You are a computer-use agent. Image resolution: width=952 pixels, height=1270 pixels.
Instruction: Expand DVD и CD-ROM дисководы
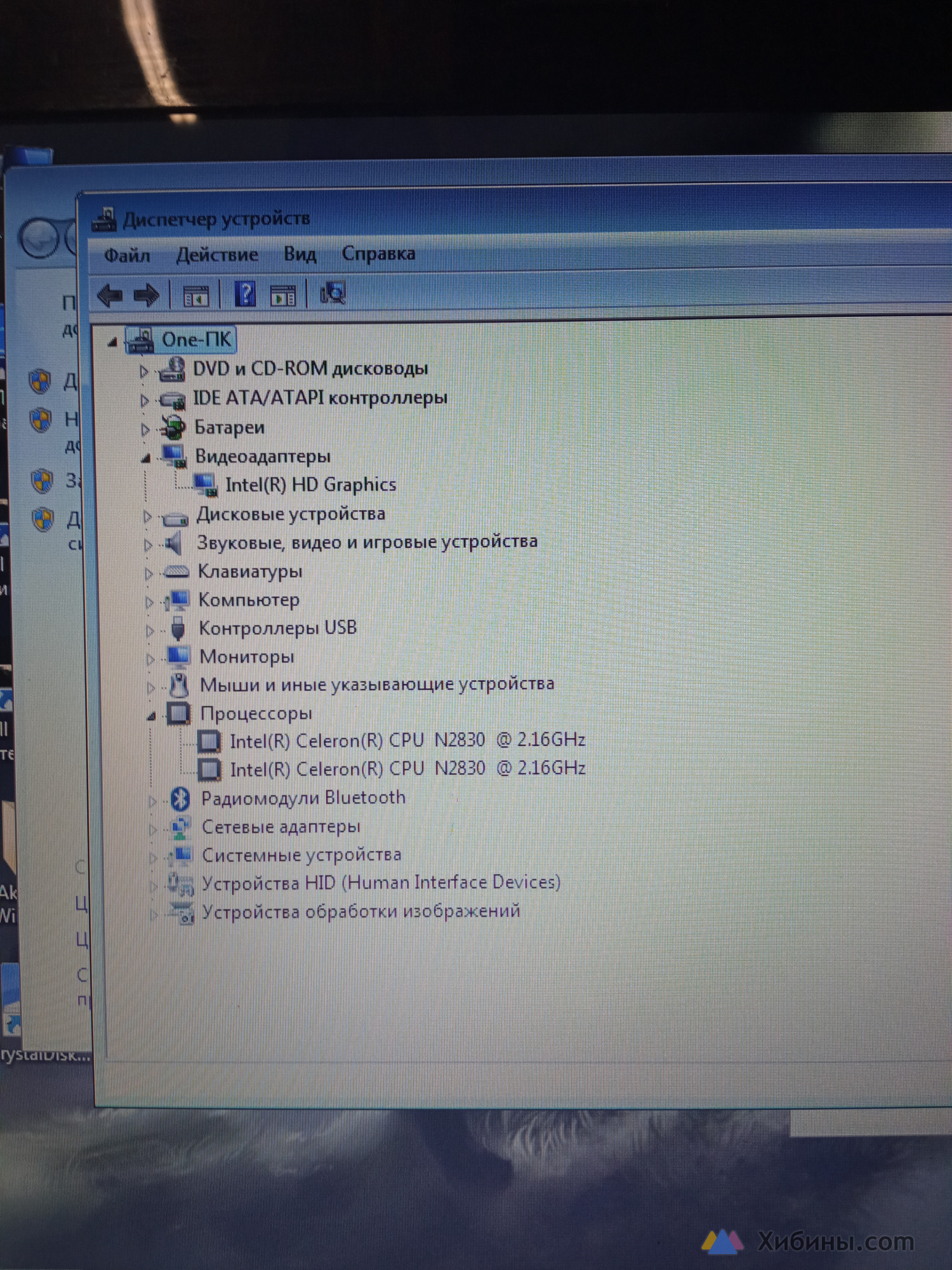(144, 371)
